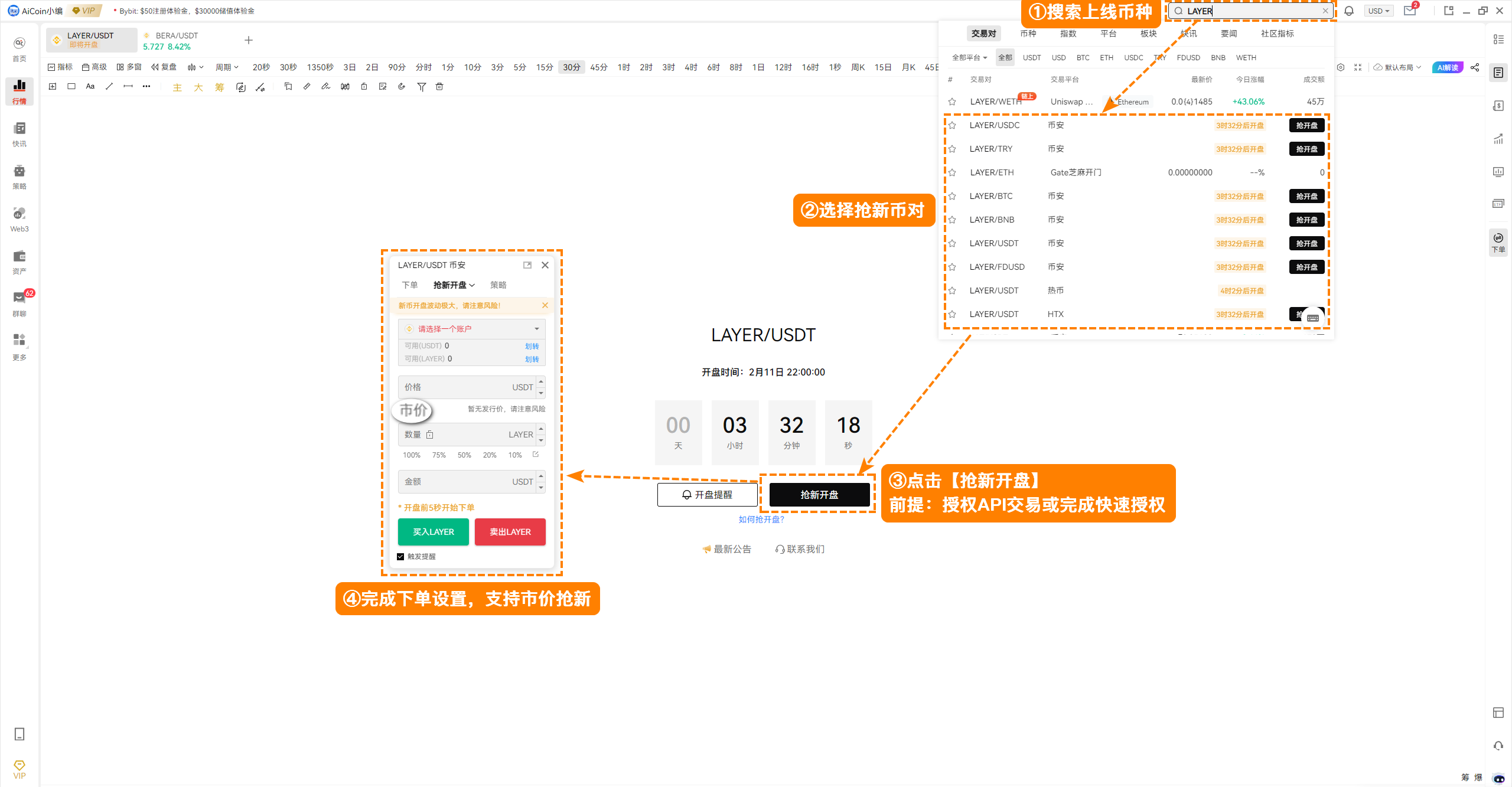Click the fullscreen expand icon in toolbar
The width and height of the screenshot is (1512, 787).
[1358, 67]
